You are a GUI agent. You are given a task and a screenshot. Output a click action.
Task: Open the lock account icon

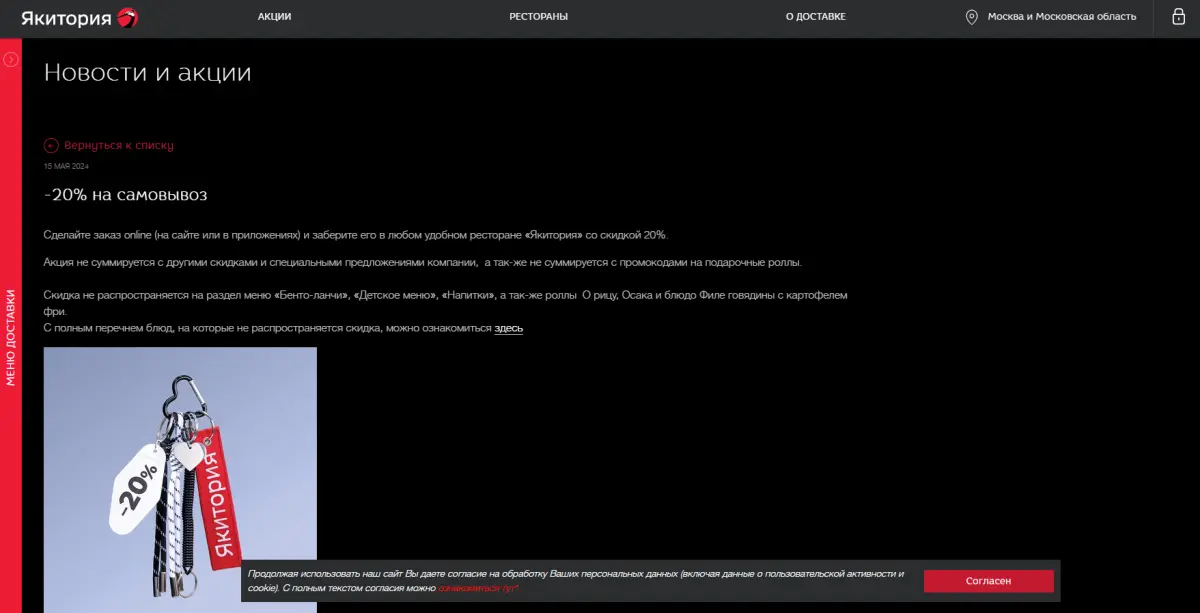point(1178,17)
